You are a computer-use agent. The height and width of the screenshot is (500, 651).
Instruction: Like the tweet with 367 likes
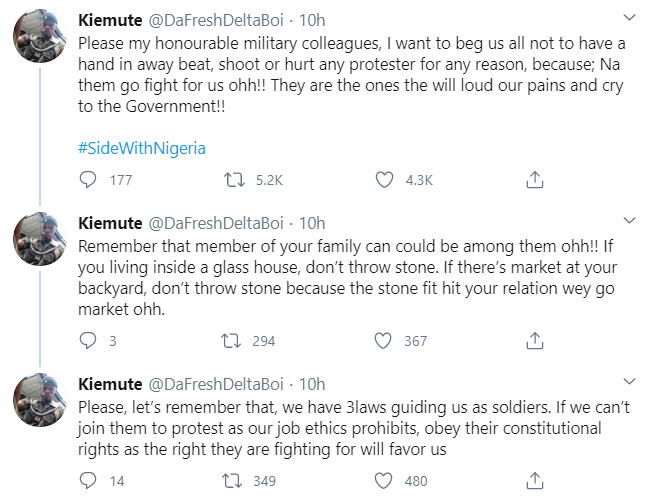point(382,341)
